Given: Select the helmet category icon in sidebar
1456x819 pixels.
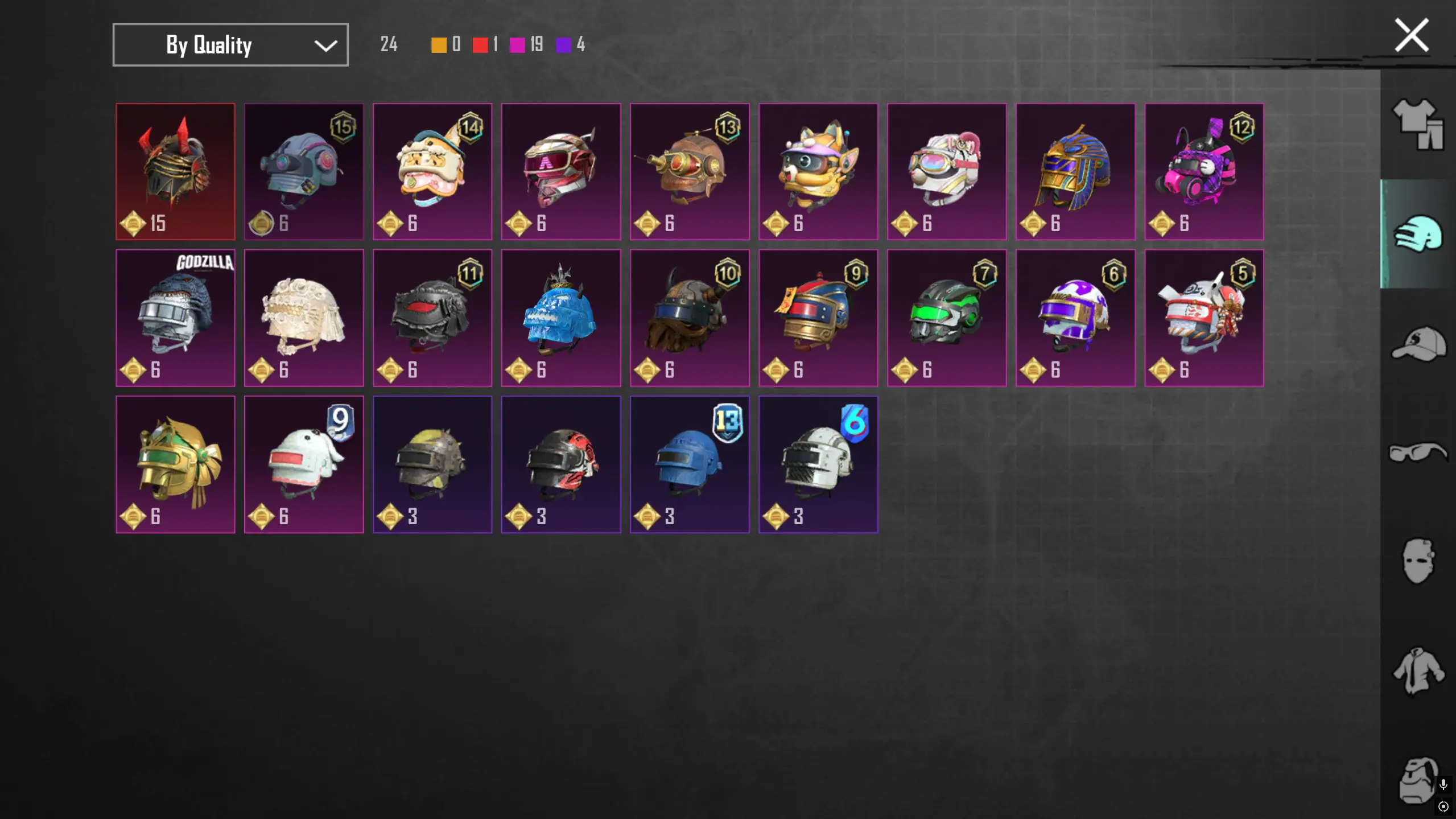Looking at the screenshot, I should (1417, 233).
